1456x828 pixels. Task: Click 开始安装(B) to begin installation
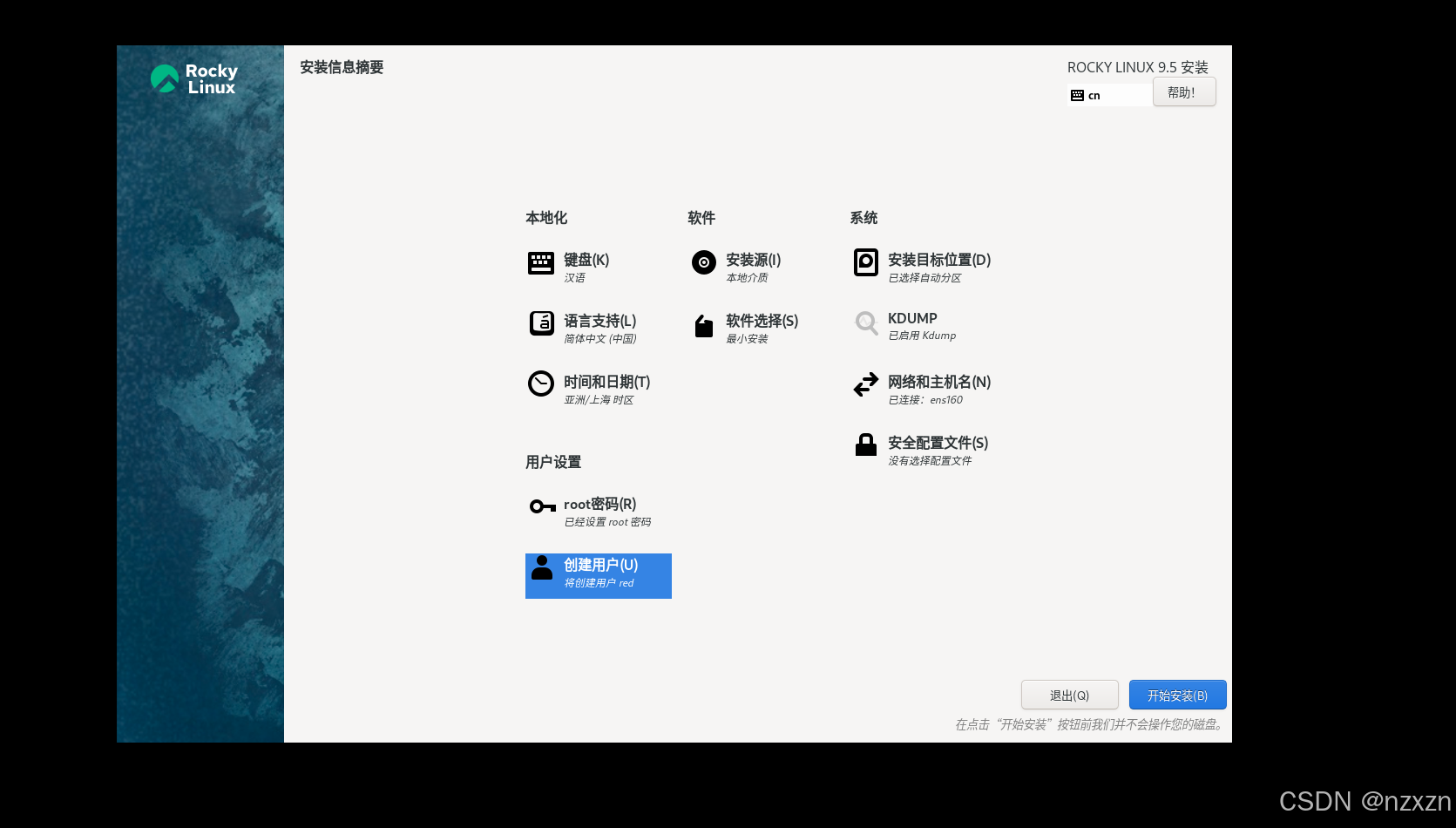tap(1177, 696)
